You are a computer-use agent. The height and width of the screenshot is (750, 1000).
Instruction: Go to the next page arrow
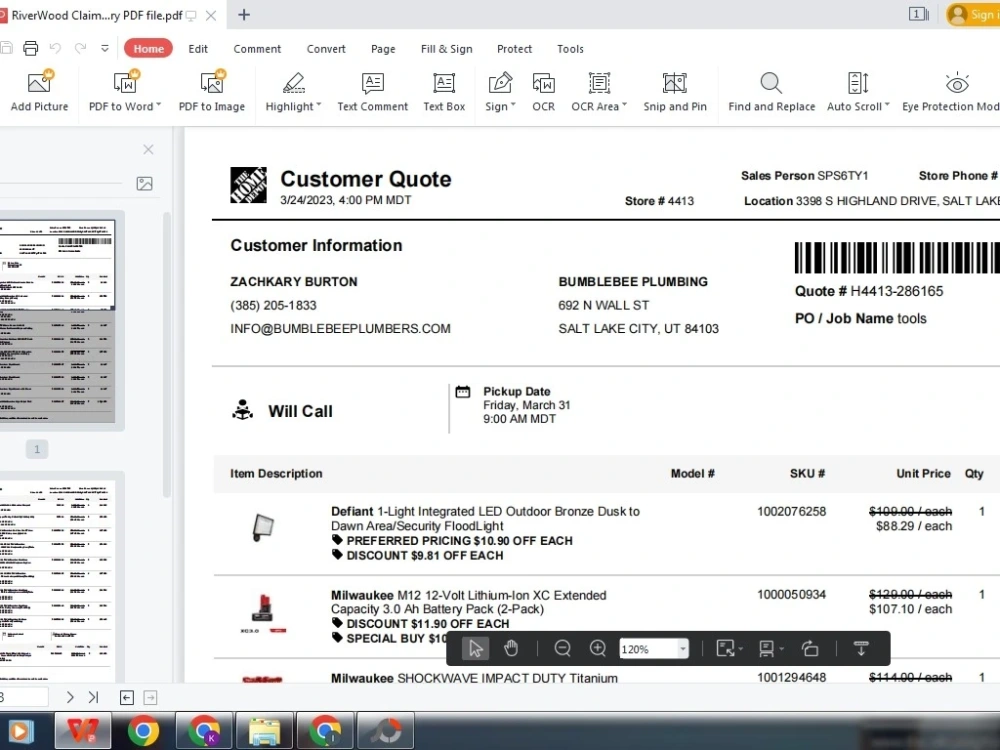tap(70, 698)
